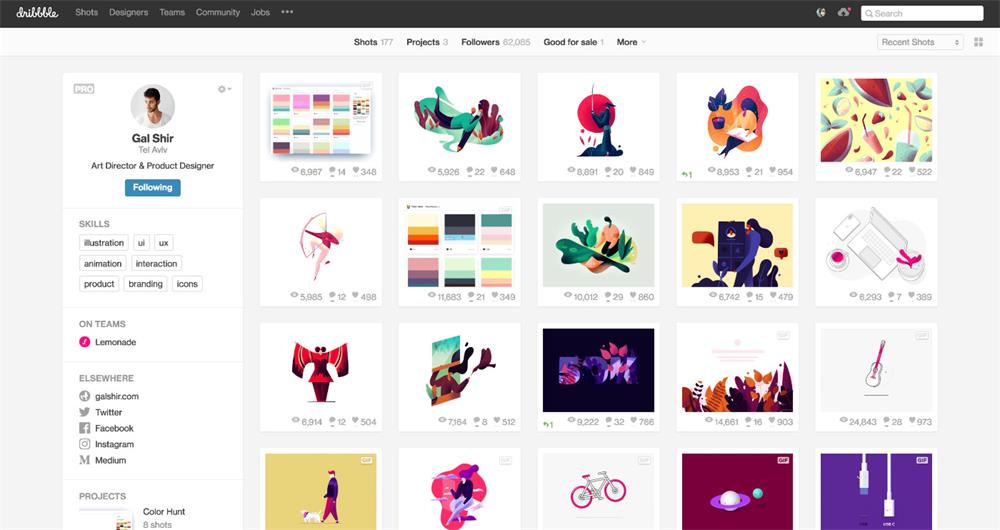Image resolution: width=1000 pixels, height=530 pixels.
Task: Open the user avatar icon in header
Action: [x=821, y=12]
